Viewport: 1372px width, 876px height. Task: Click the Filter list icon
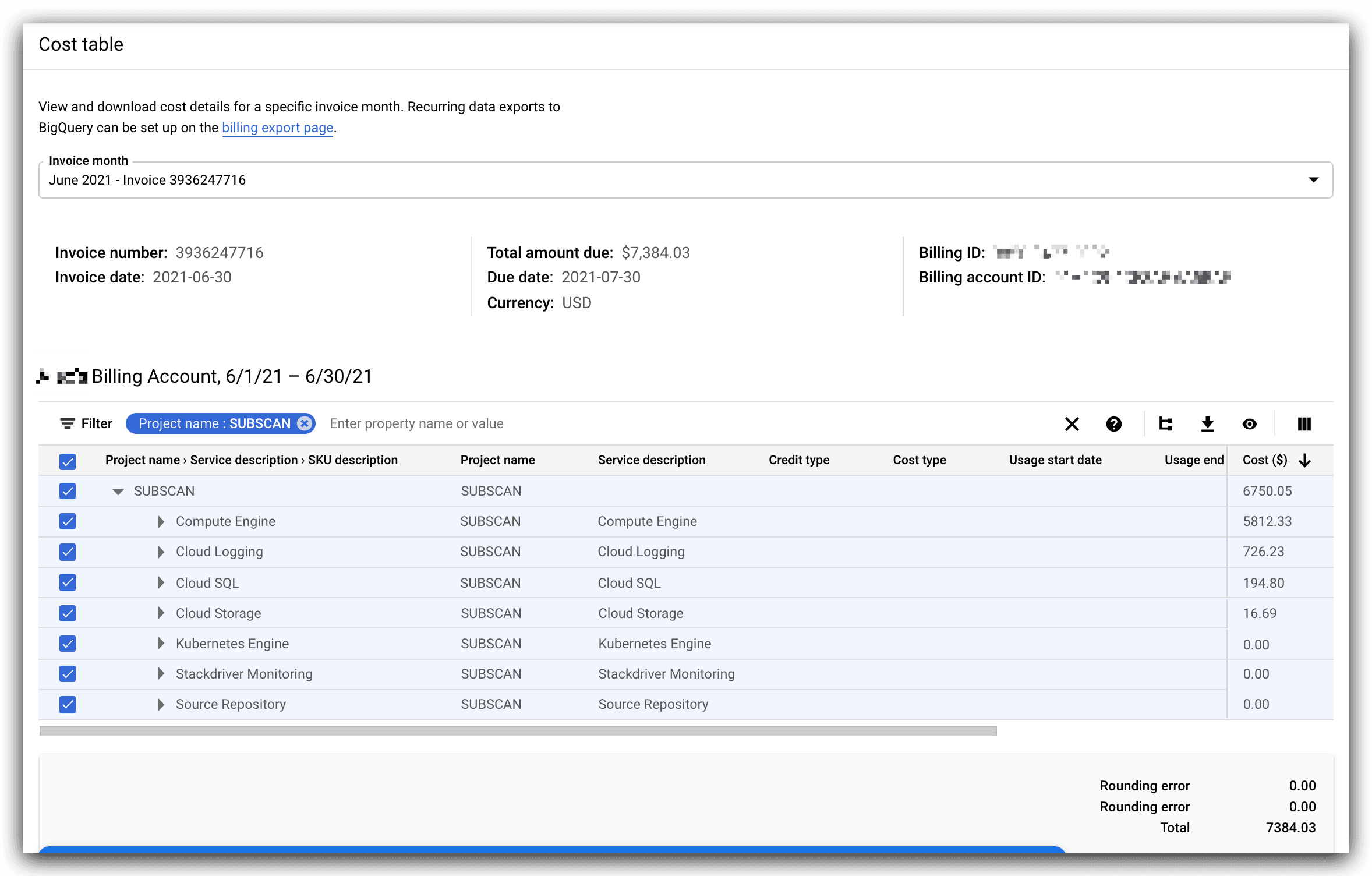point(68,423)
